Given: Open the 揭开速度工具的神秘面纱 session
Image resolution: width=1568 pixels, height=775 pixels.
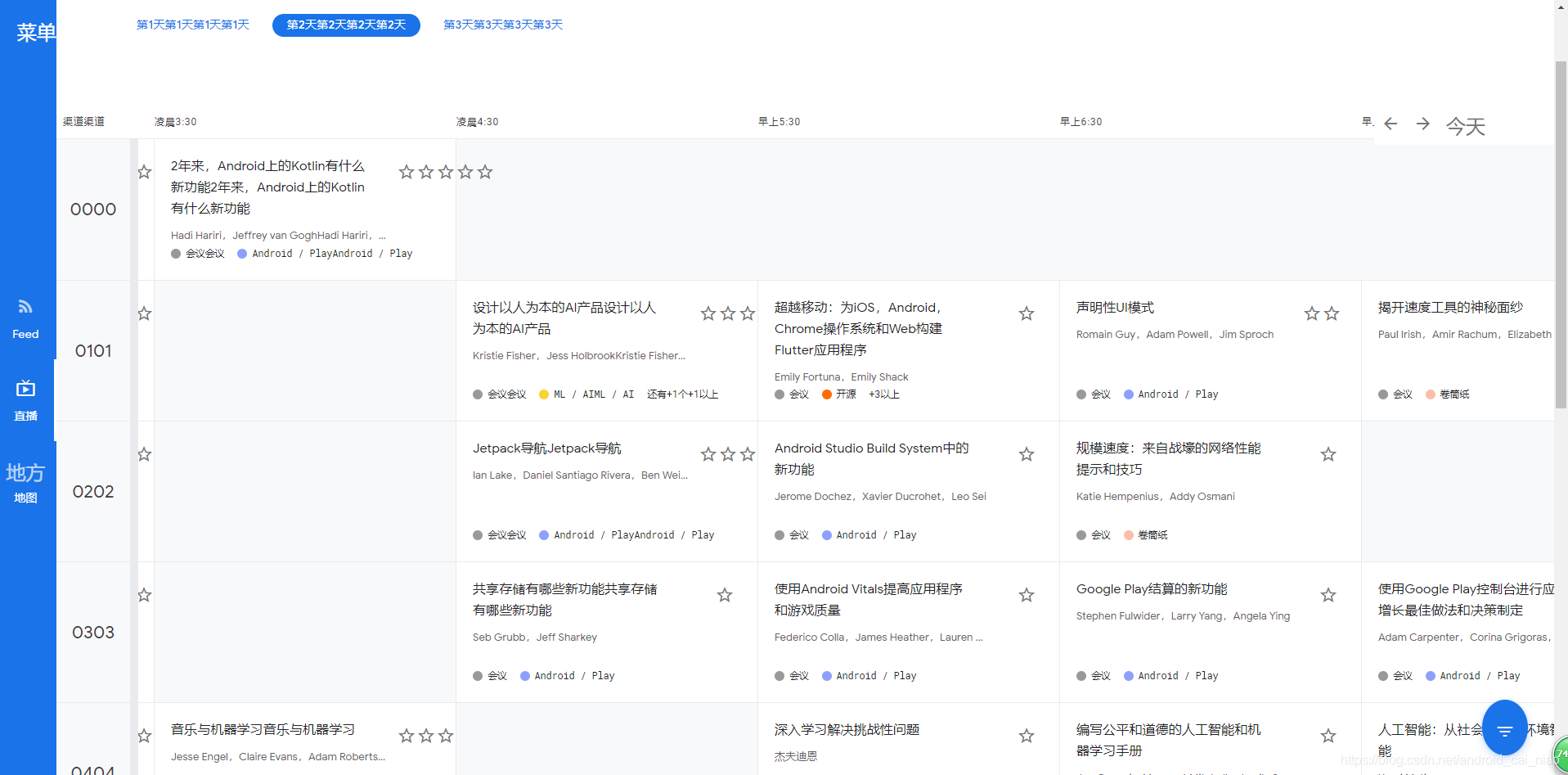Looking at the screenshot, I should click(x=1450, y=307).
